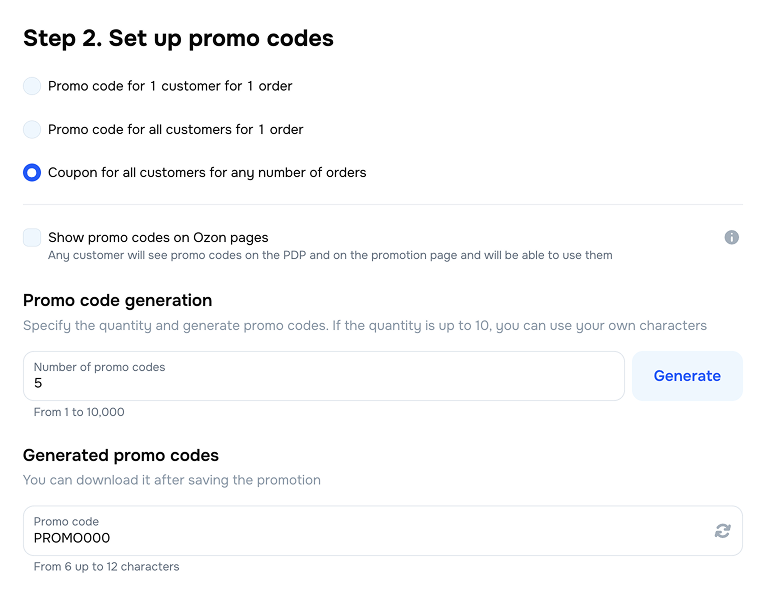Click the Generate button
Viewport: 769px width, 601px height.
click(687, 376)
